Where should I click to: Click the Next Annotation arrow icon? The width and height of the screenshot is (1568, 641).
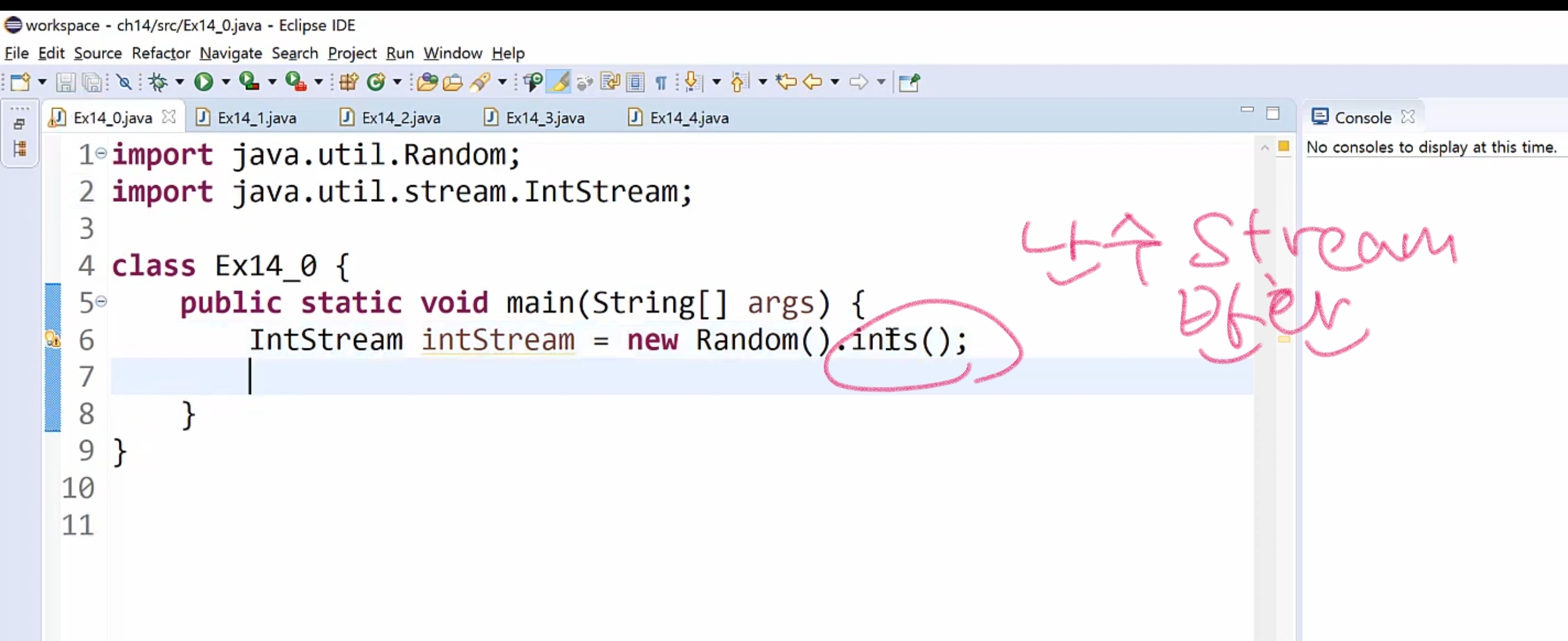pyautogui.click(x=692, y=81)
